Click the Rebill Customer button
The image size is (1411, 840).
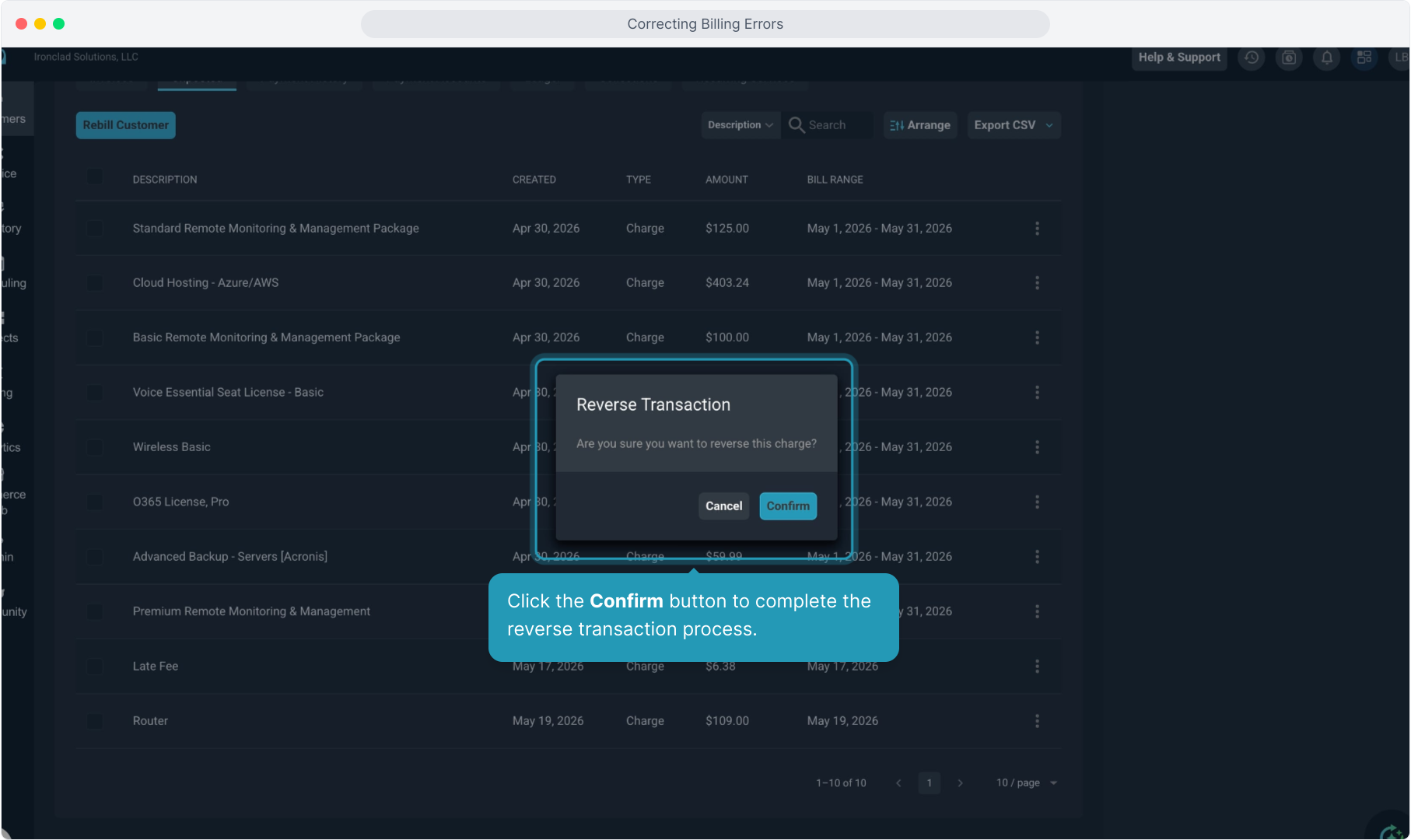[x=125, y=125]
